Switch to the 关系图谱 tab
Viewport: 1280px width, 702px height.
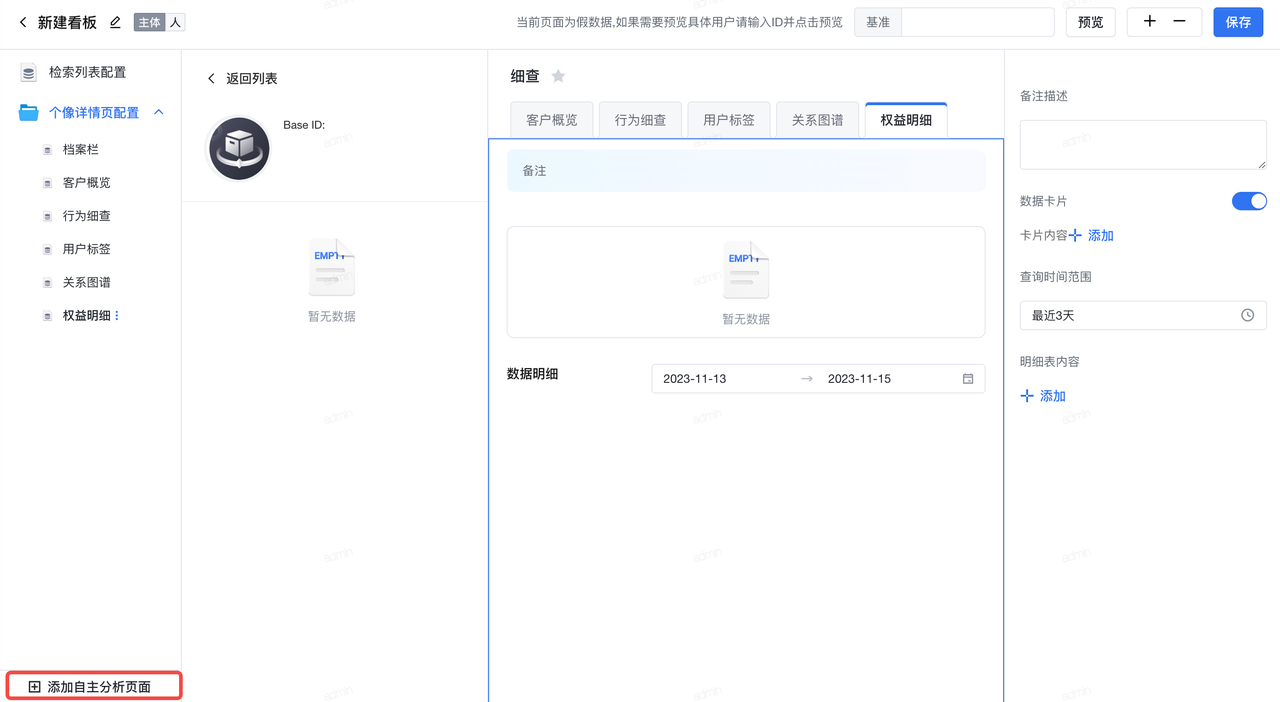coord(817,120)
